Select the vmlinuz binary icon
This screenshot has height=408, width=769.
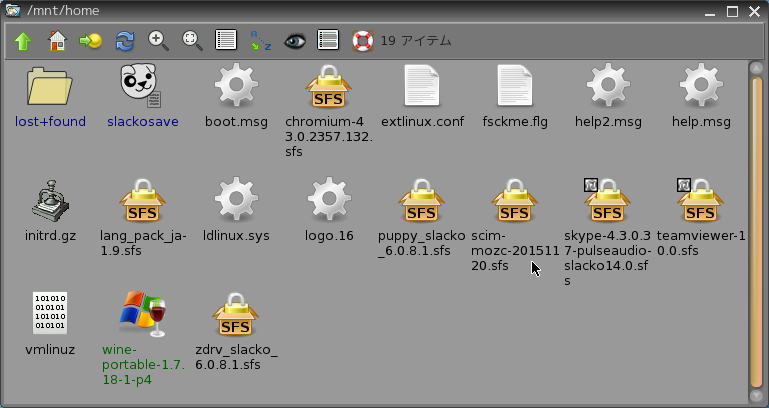click(50, 313)
